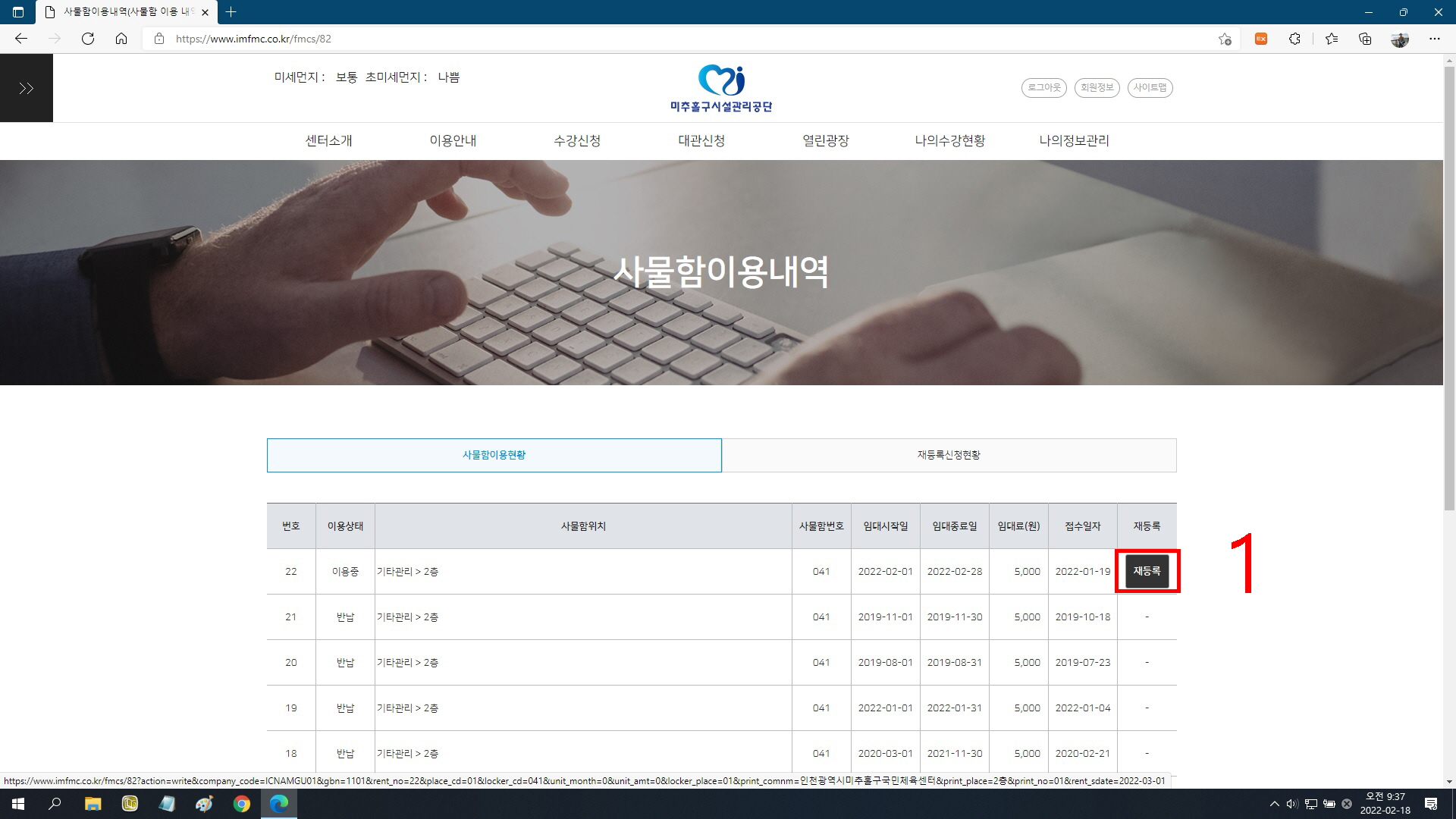Go to the browser home icon
1456x819 pixels.
point(121,39)
